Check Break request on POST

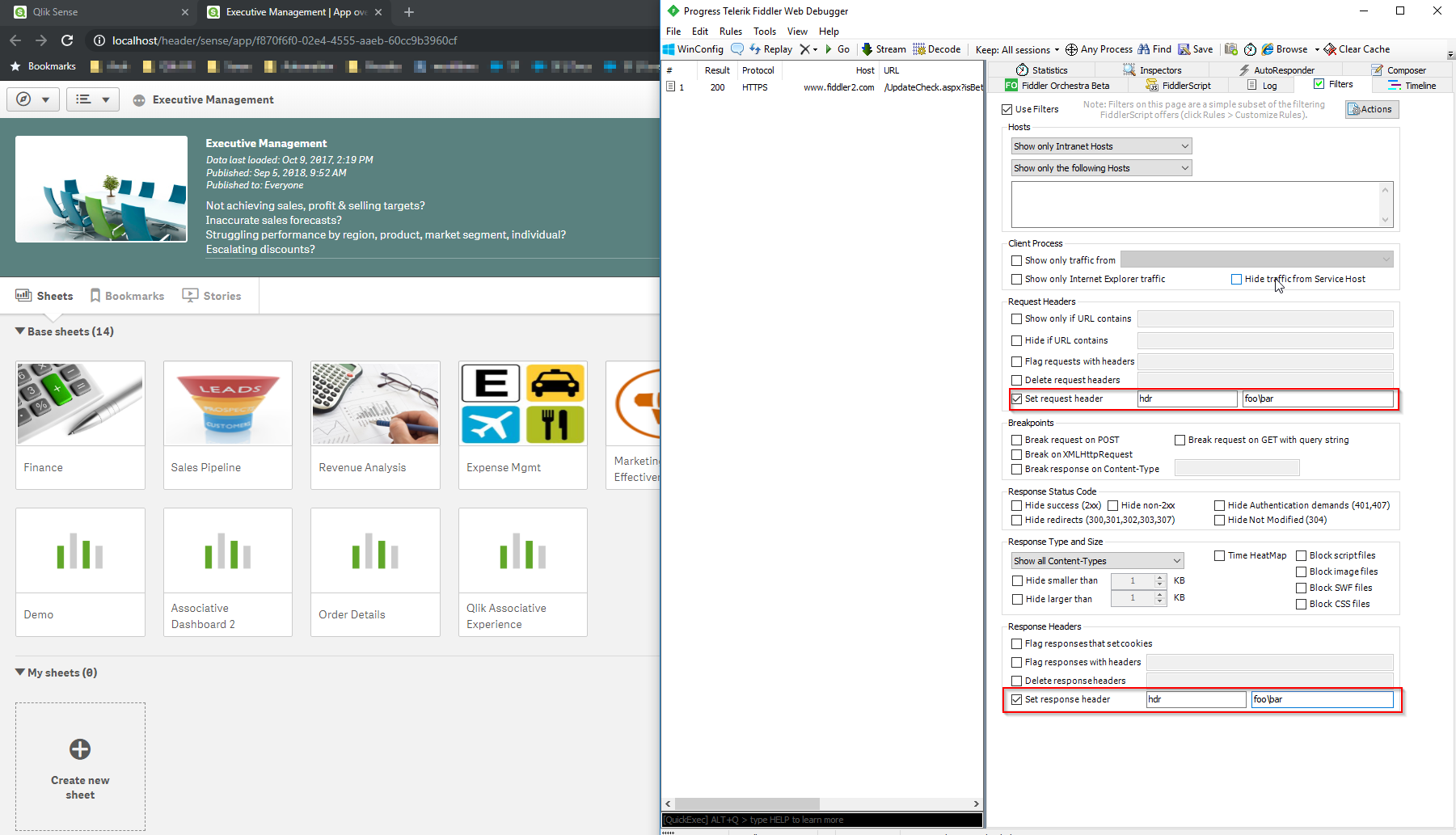(x=1017, y=440)
